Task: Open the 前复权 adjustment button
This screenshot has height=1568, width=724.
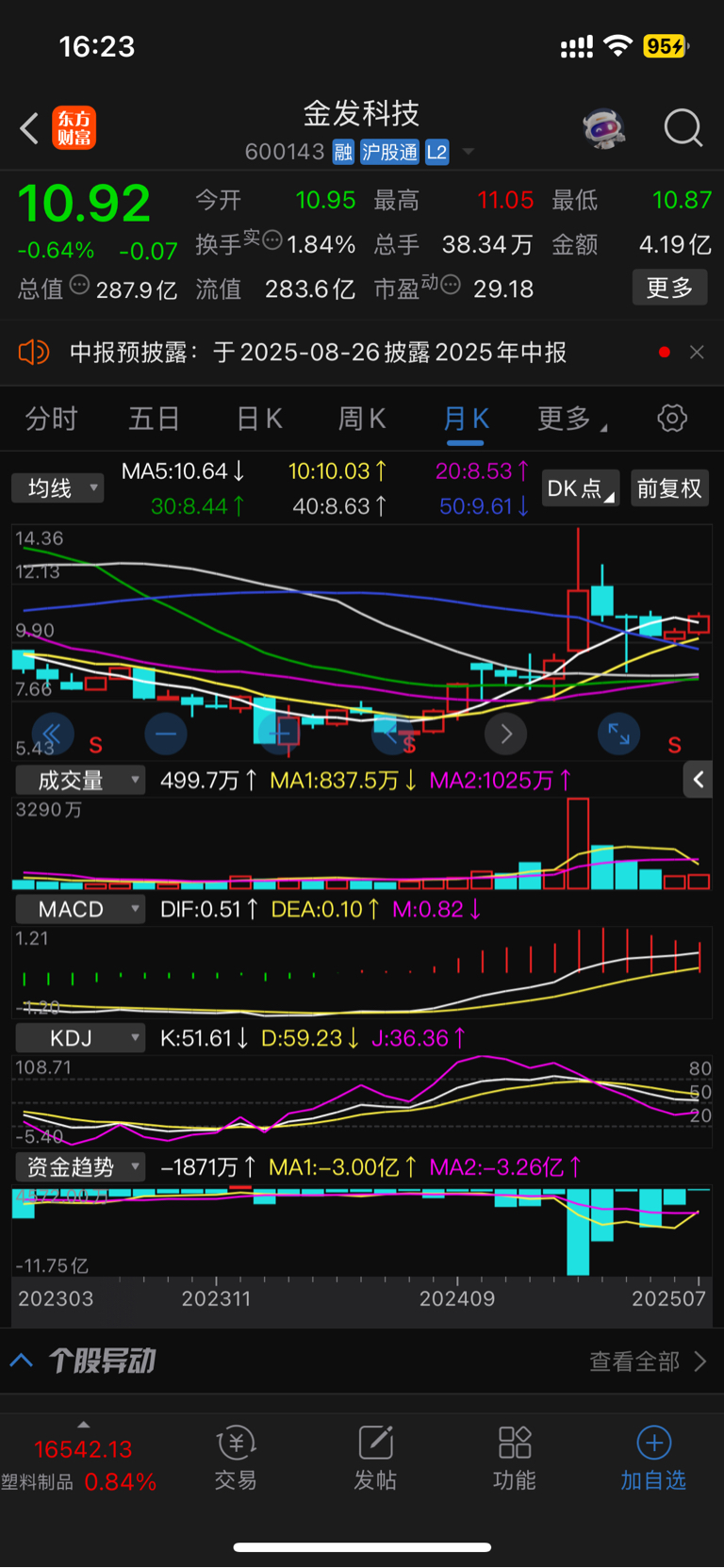Action: 669,488
